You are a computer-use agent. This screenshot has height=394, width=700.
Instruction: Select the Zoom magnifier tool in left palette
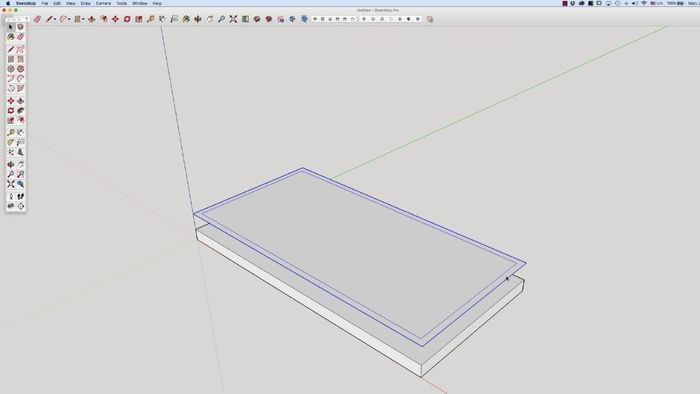11,174
